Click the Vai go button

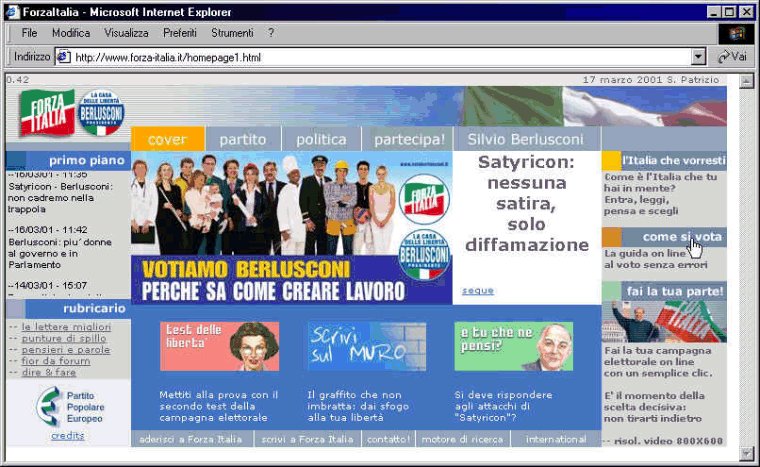tap(732, 57)
